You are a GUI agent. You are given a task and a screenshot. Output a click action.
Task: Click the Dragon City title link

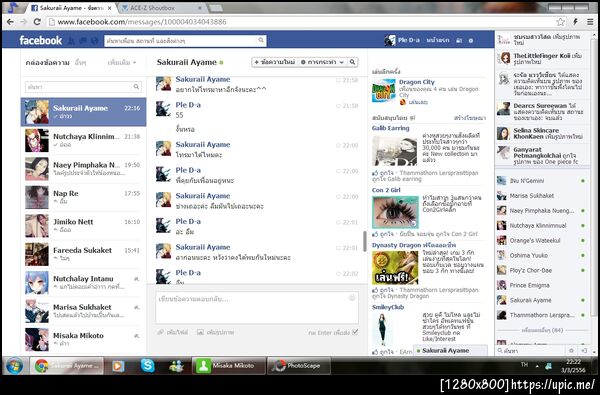tap(416, 82)
